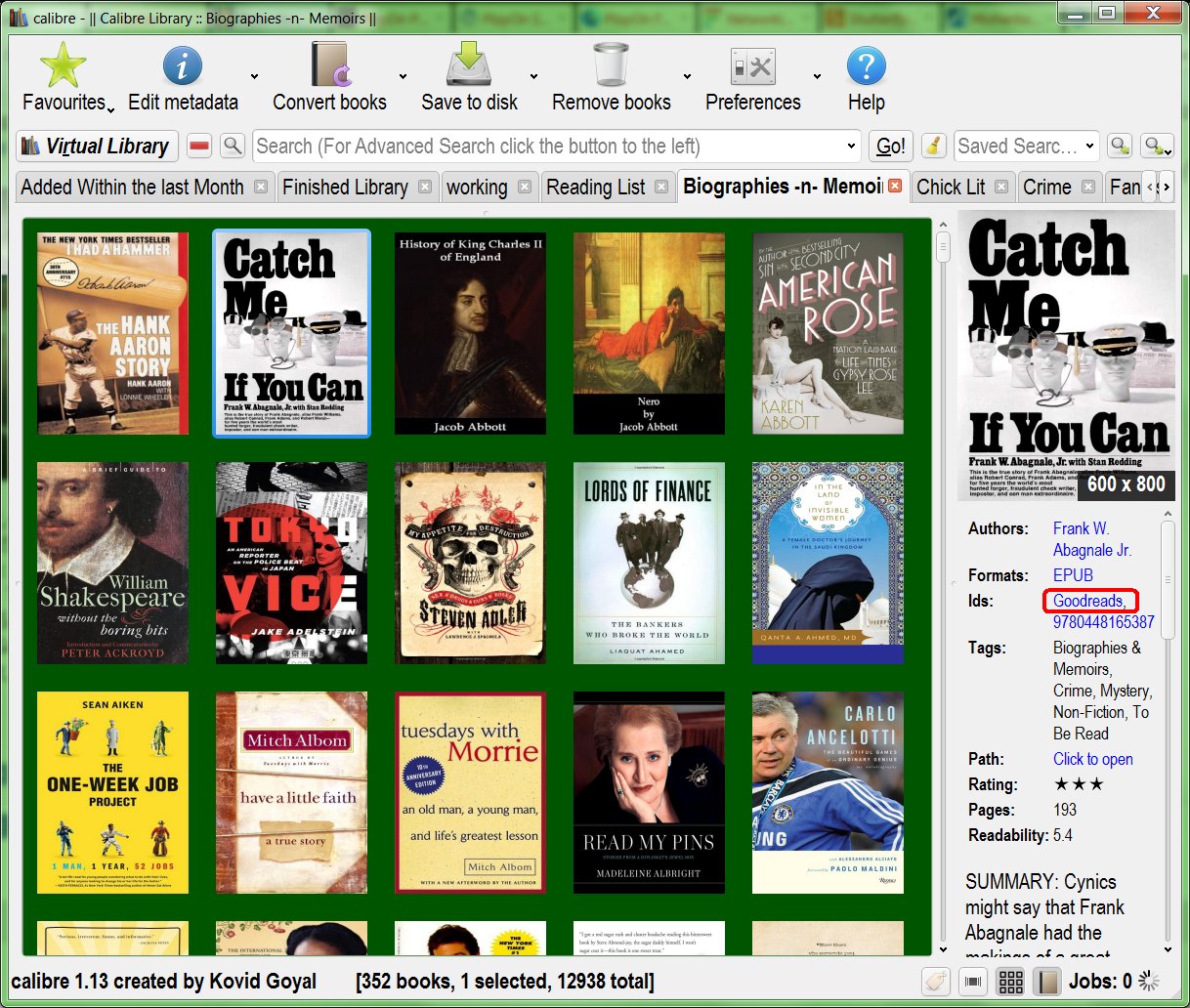Select the Read My Pins cover
The width and height of the screenshot is (1190, 1008).
(x=649, y=792)
